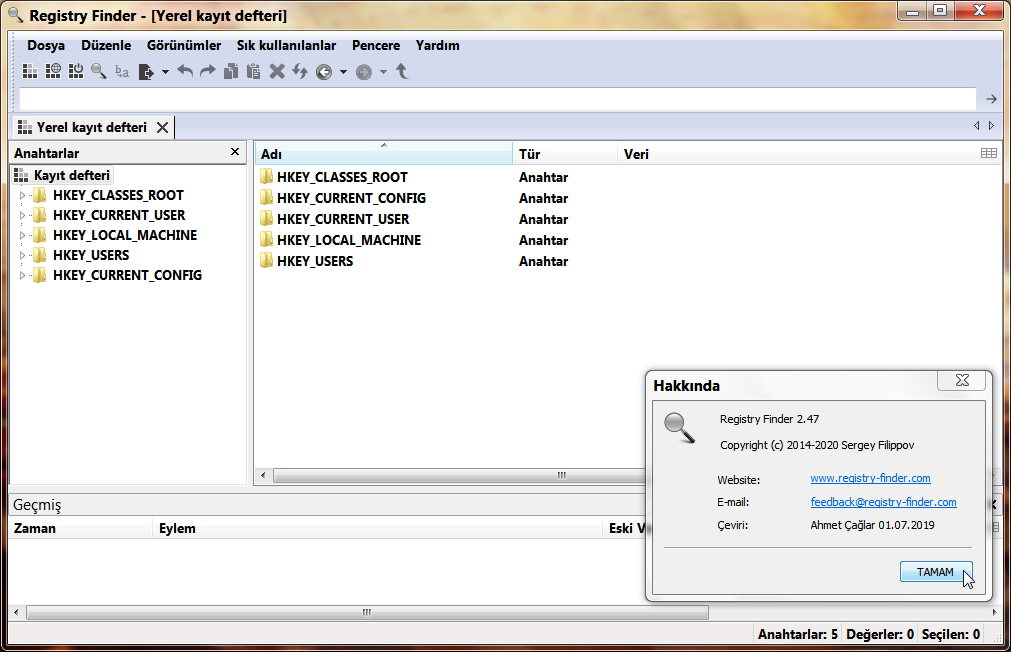
Task: Close the Yerel kayıt defteri tab
Action: 162,128
